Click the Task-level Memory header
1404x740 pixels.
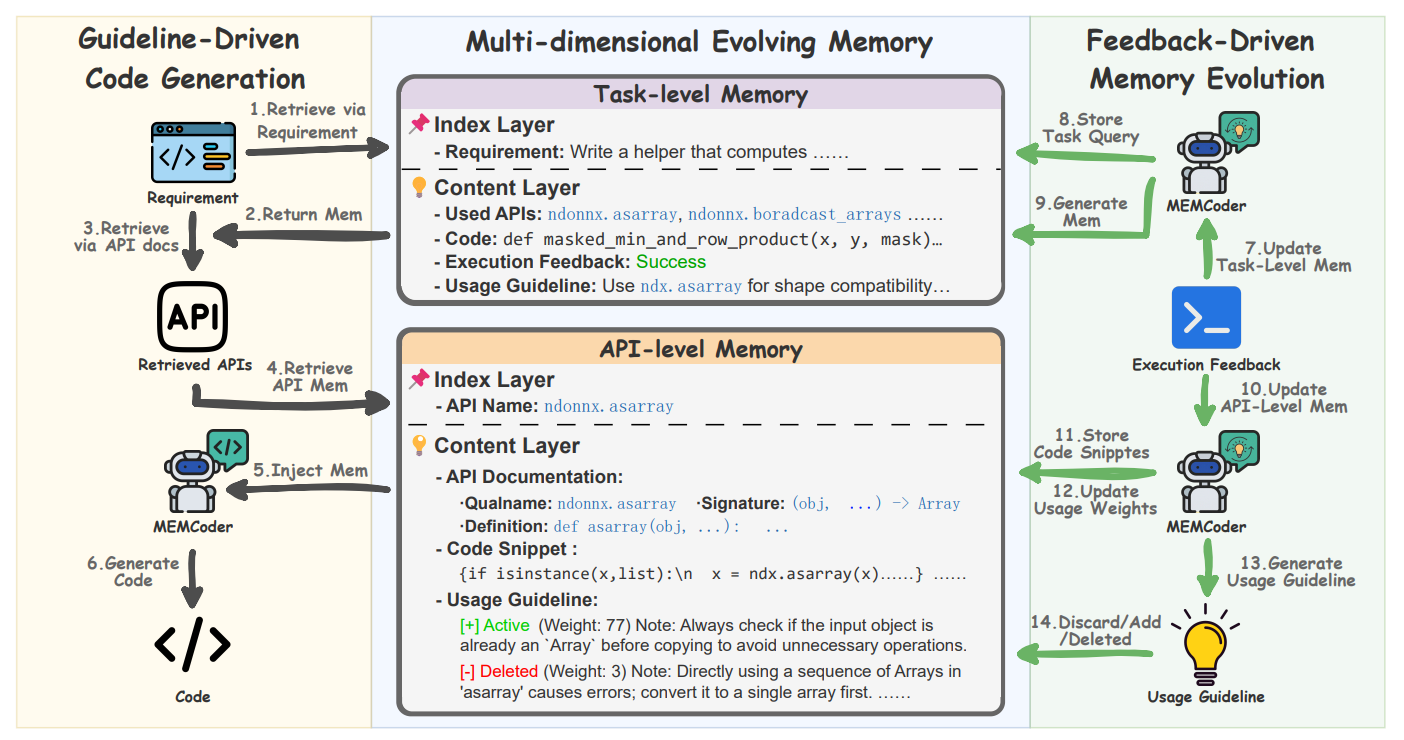(x=700, y=94)
